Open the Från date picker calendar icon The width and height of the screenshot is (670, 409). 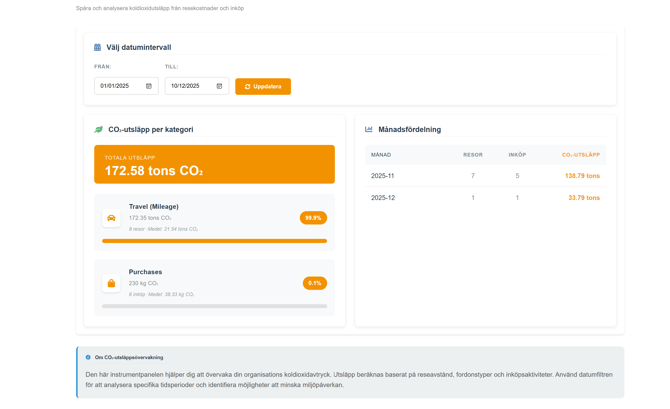coord(149,86)
